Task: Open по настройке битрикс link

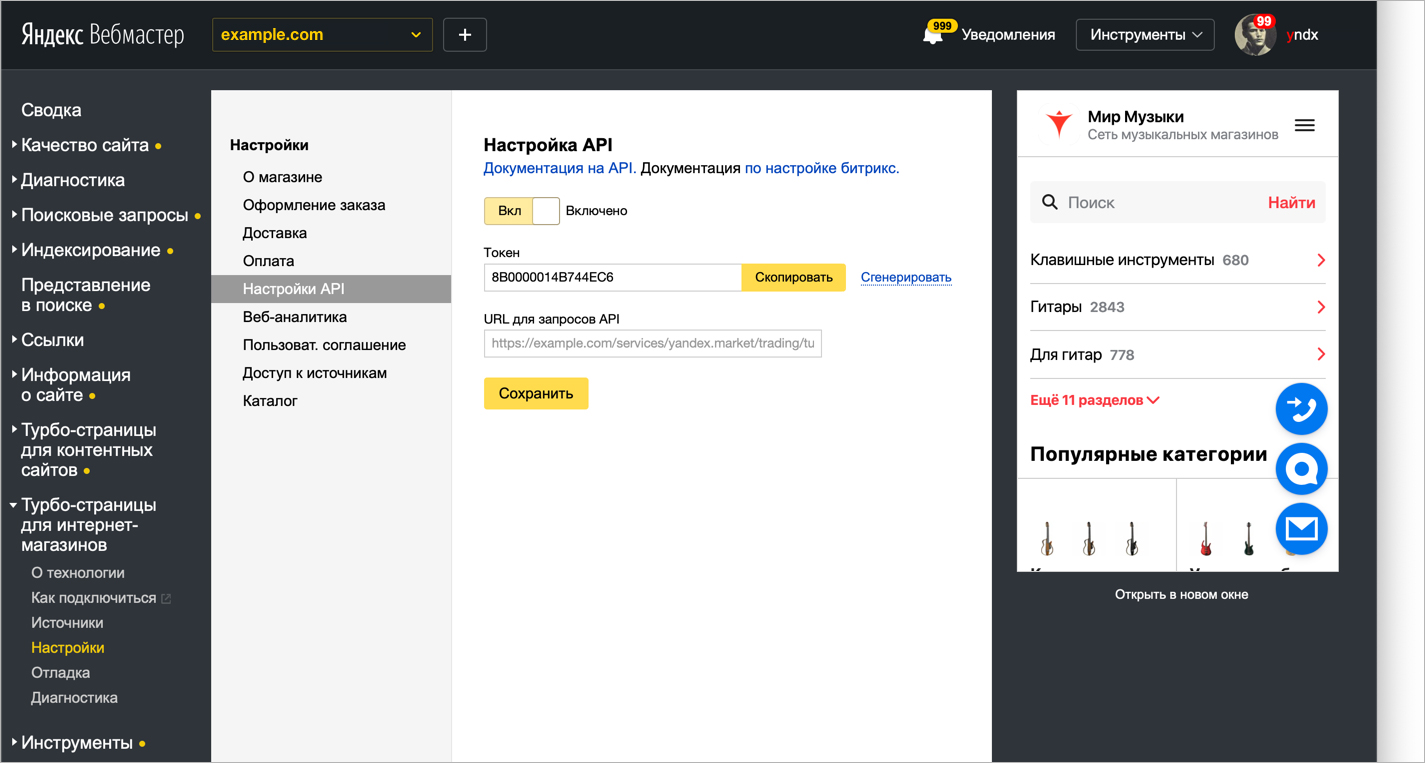Action: click(822, 168)
